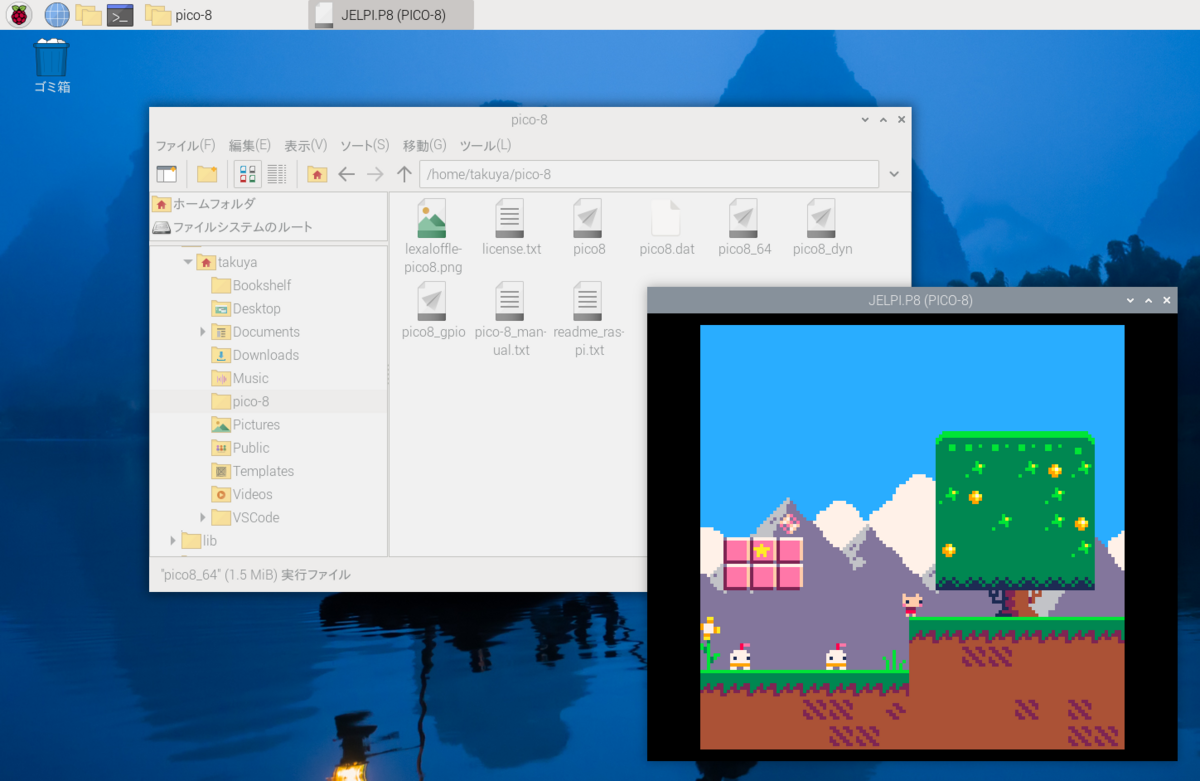Click the new window toolbar icon
This screenshot has height=781, width=1200.
pos(167,174)
